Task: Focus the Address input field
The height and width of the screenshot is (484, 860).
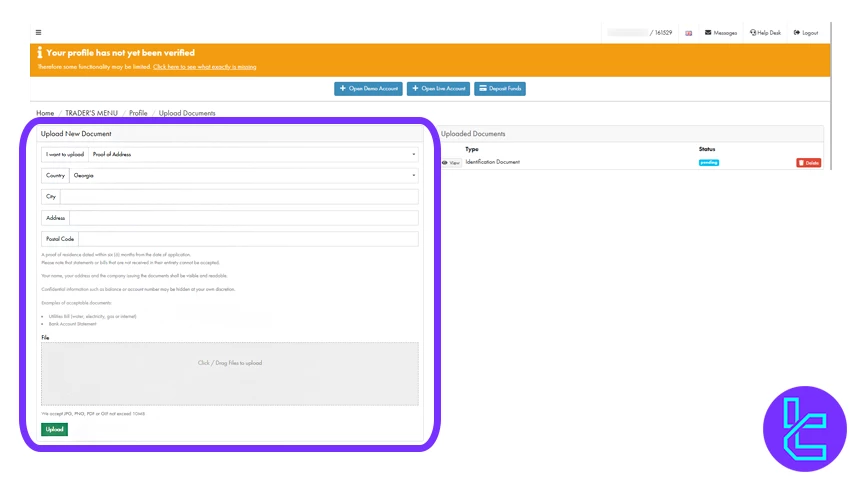Action: coord(244,218)
